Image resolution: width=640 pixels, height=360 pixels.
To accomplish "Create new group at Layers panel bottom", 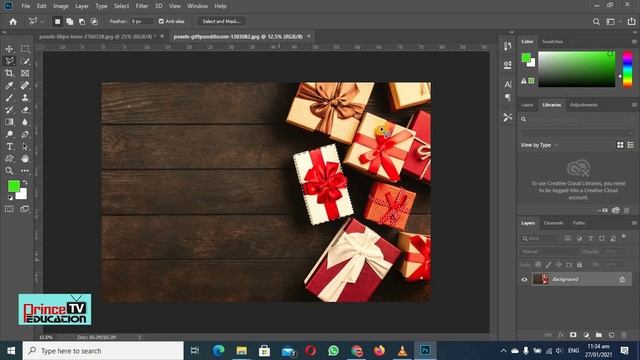I will (x=598, y=335).
